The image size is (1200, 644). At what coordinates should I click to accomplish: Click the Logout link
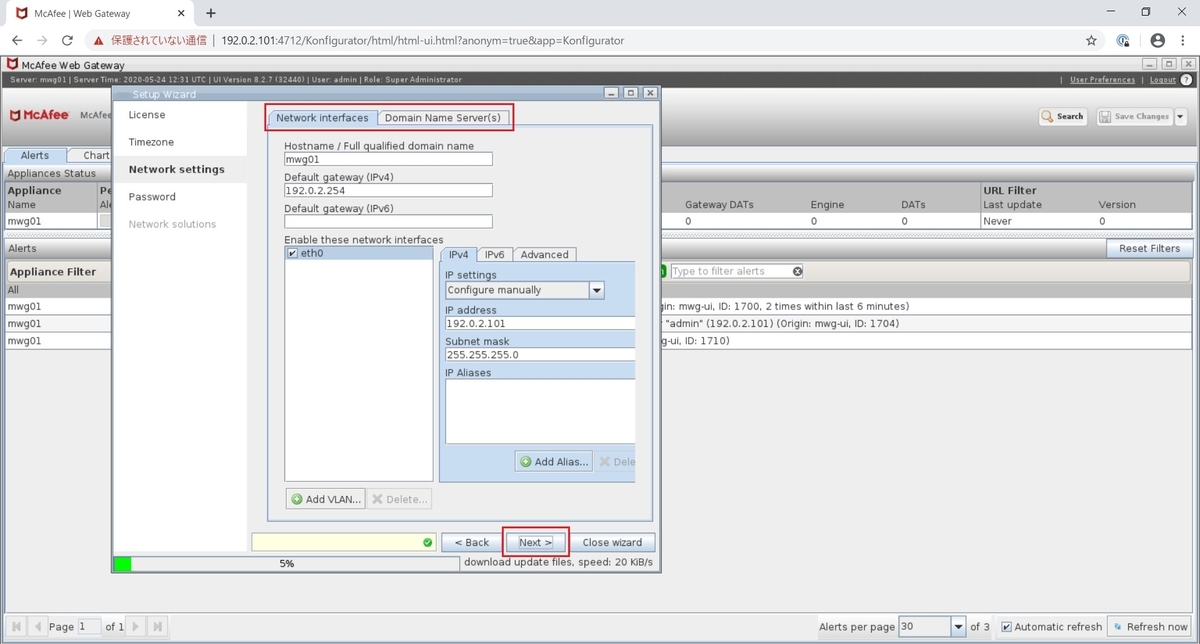(1163, 79)
